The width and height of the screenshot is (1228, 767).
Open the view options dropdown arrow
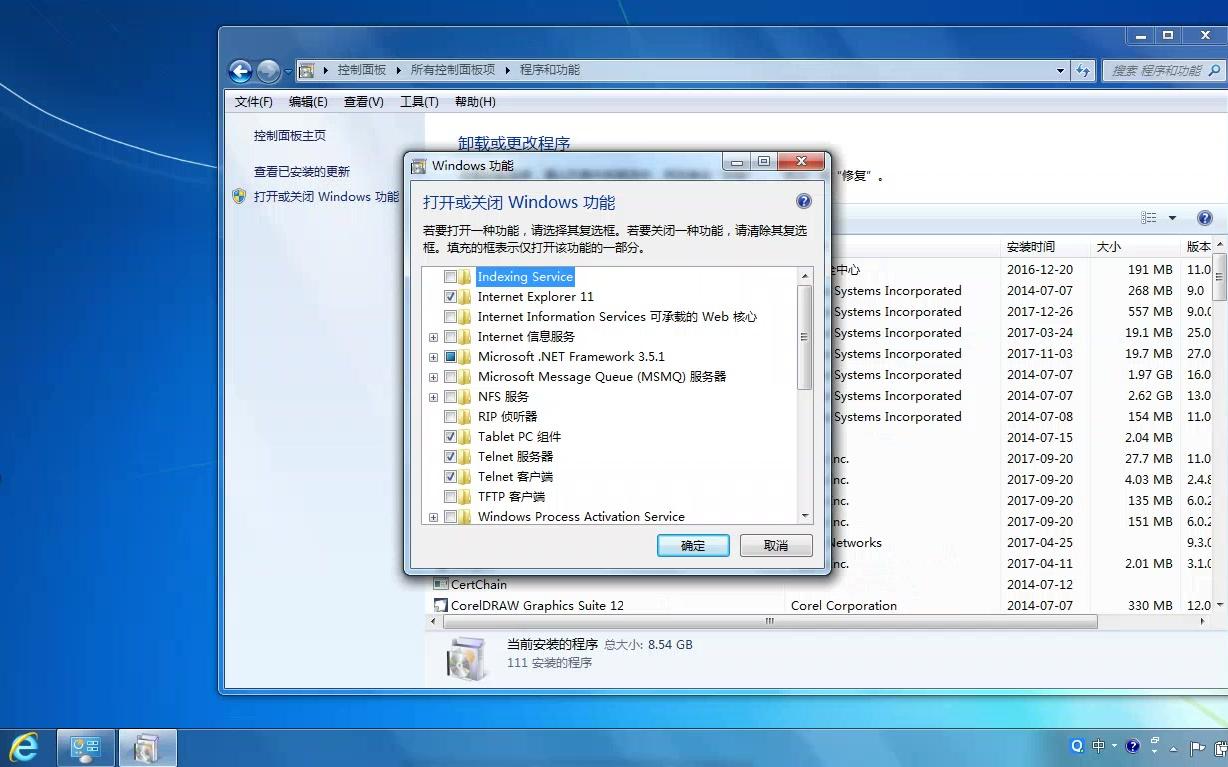pos(1172,217)
